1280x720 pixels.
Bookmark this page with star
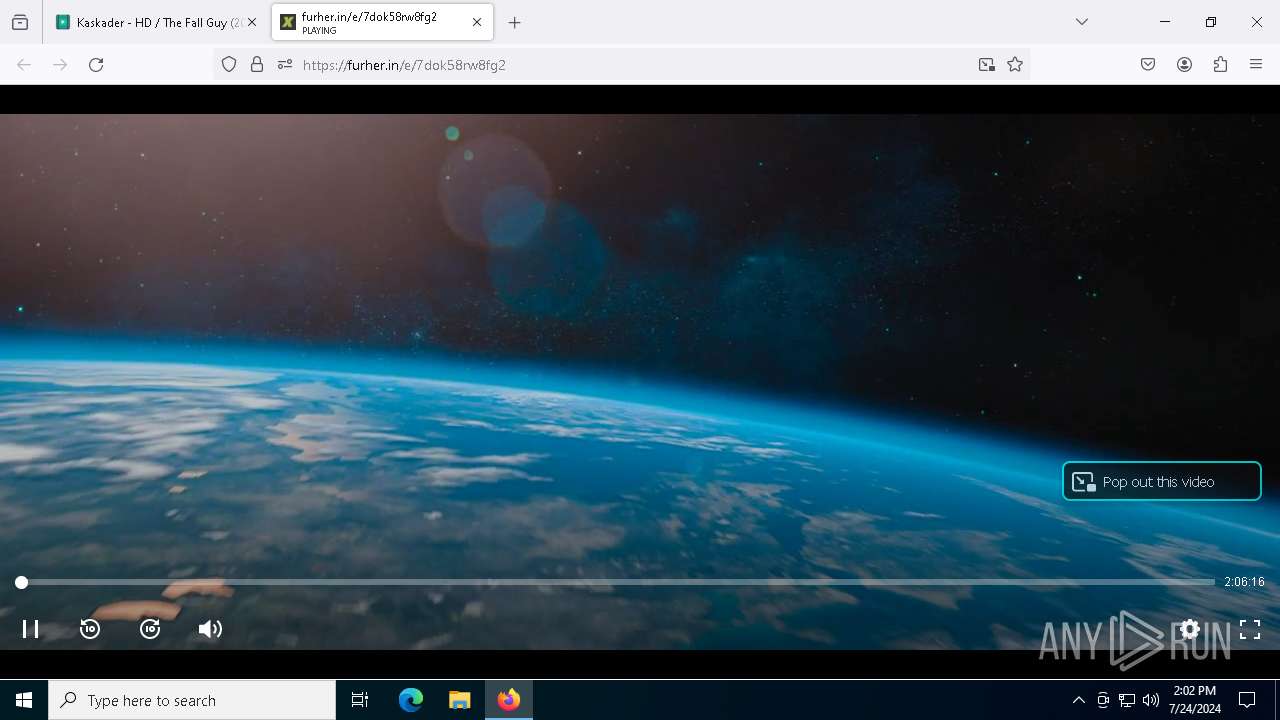tap(1015, 65)
